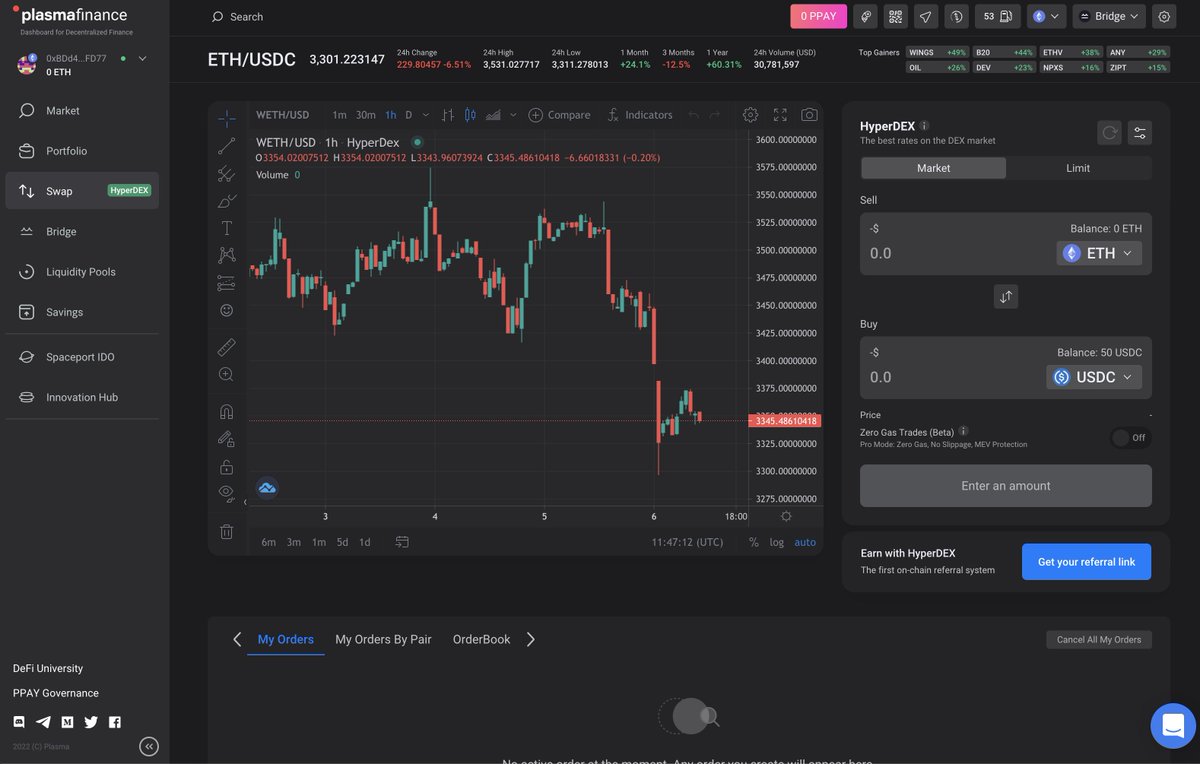Enter chart fullscreen mode

click(x=780, y=115)
